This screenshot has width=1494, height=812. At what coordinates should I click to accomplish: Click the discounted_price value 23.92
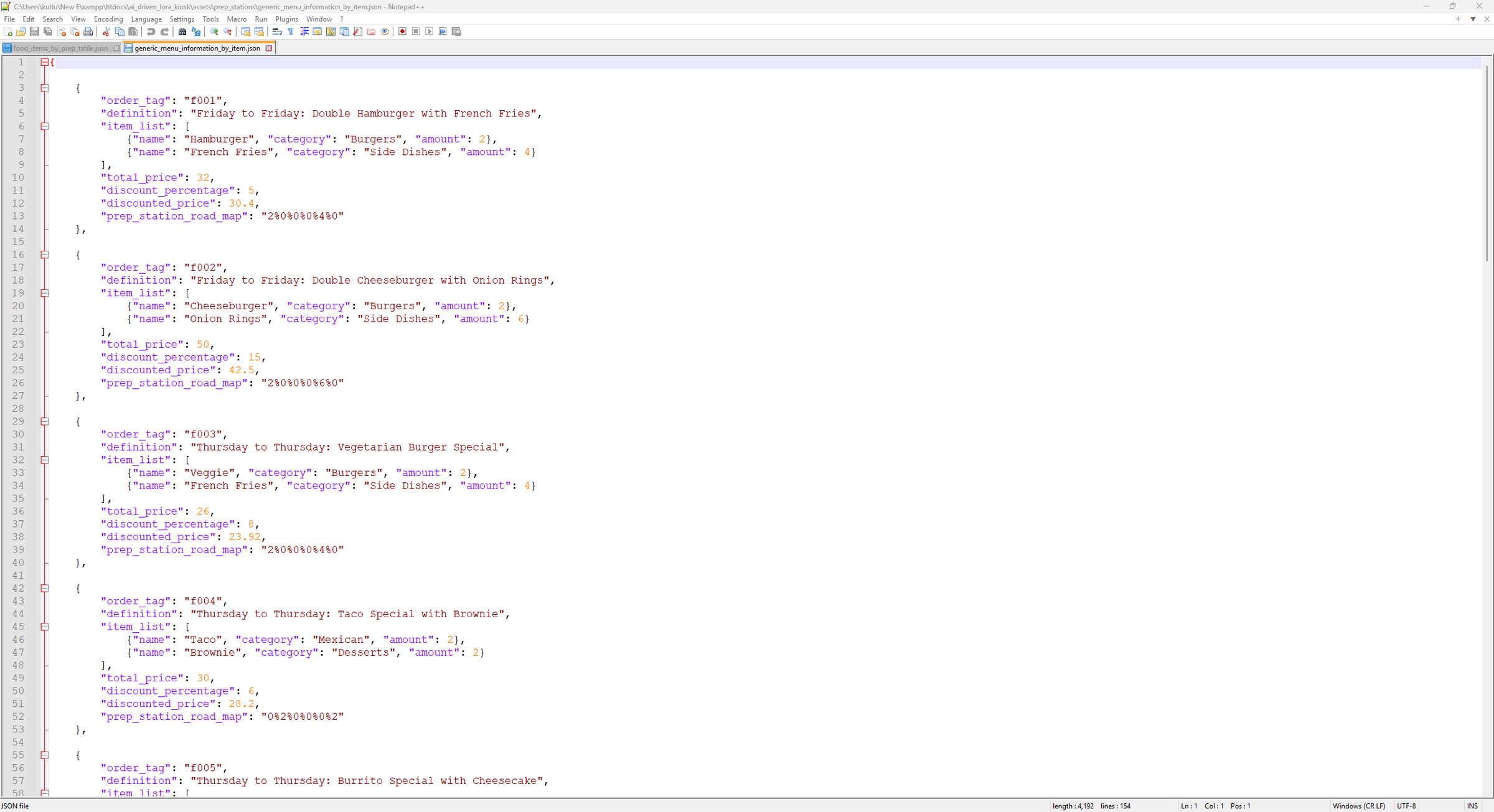pos(245,537)
